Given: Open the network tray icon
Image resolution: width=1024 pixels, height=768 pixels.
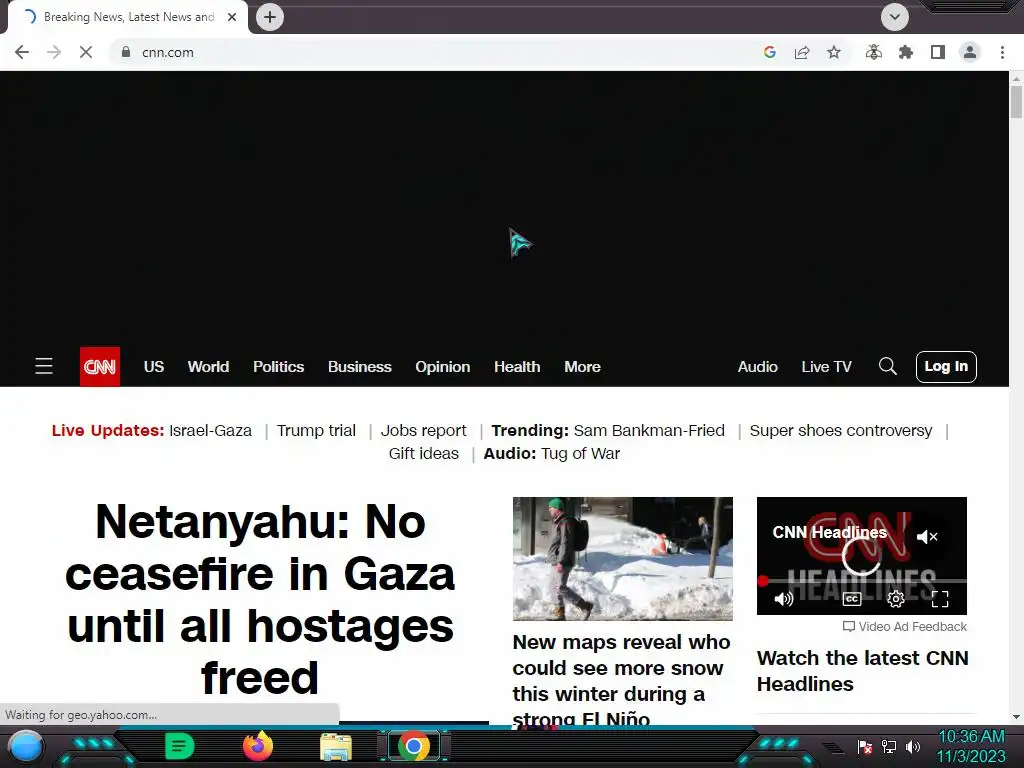Looking at the screenshot, I should [889, 746].
